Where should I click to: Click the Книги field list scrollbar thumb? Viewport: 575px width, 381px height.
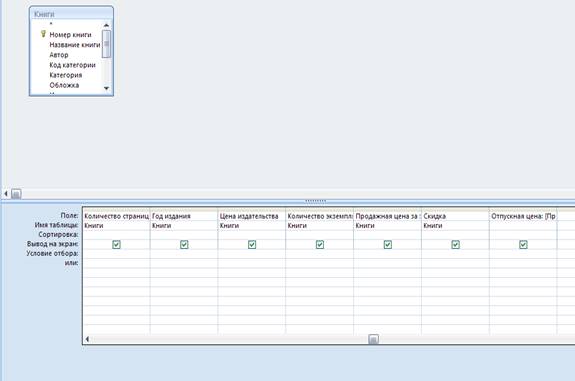[106, 44]
